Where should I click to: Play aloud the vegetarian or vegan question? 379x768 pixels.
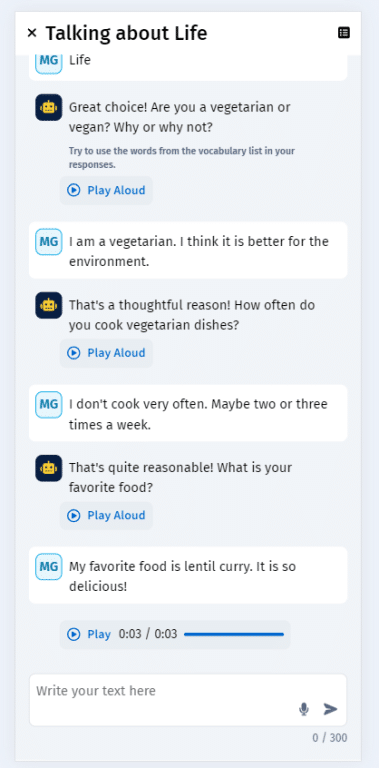(x=106, y=190)
